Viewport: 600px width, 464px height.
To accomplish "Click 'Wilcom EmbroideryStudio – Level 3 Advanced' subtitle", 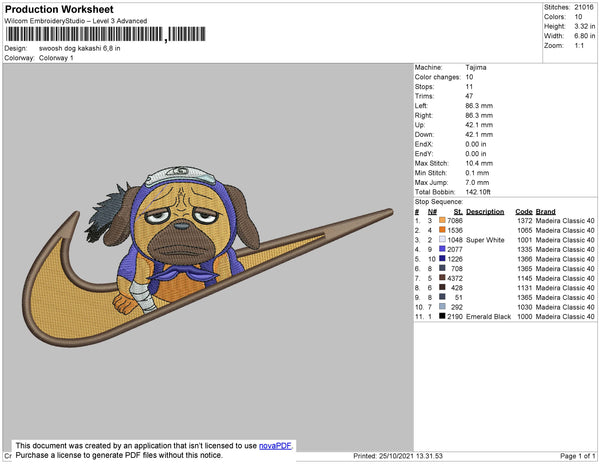I will [76, 21].
